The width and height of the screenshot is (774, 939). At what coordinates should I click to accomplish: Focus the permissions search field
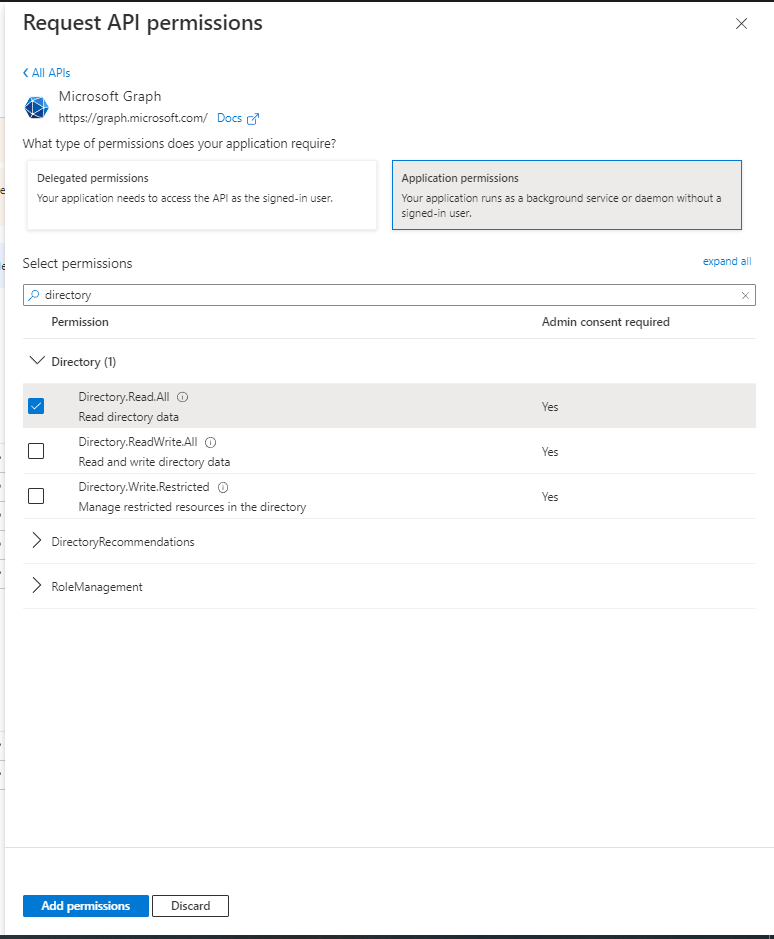[389, 295]
